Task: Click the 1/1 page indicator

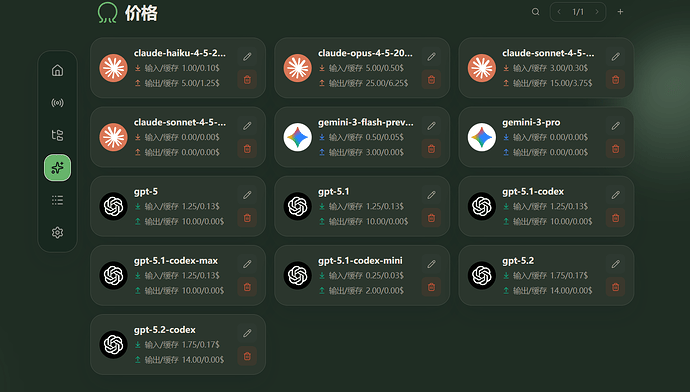Action: 578,12
